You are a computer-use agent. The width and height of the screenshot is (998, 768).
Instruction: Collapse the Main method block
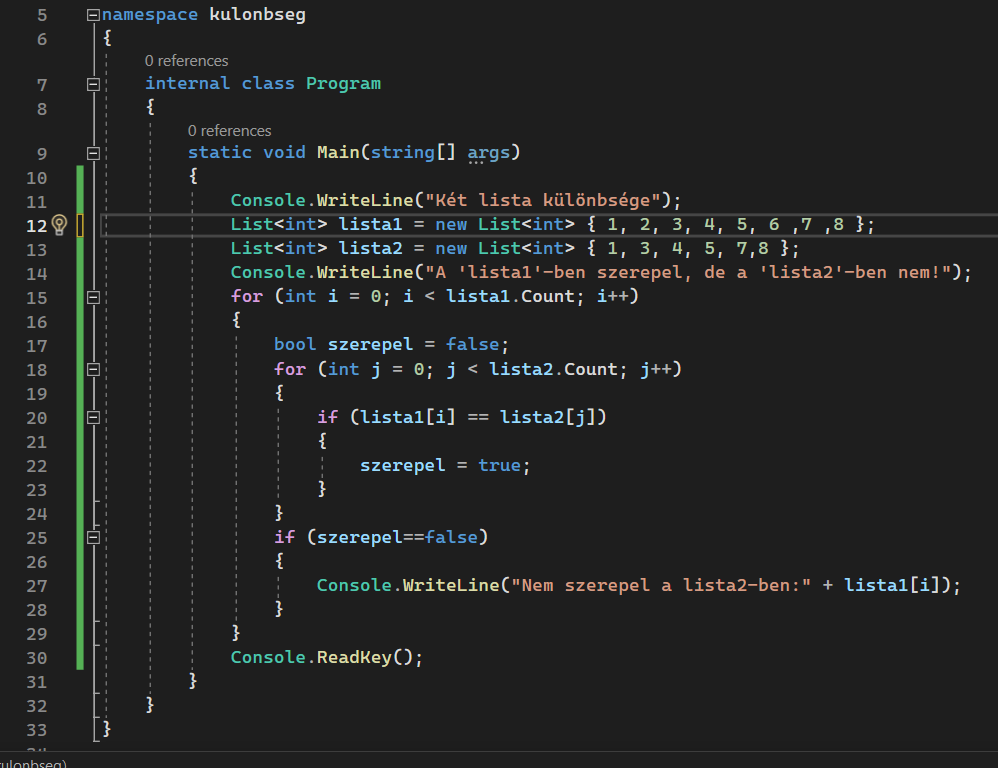[x=94, y=154]
